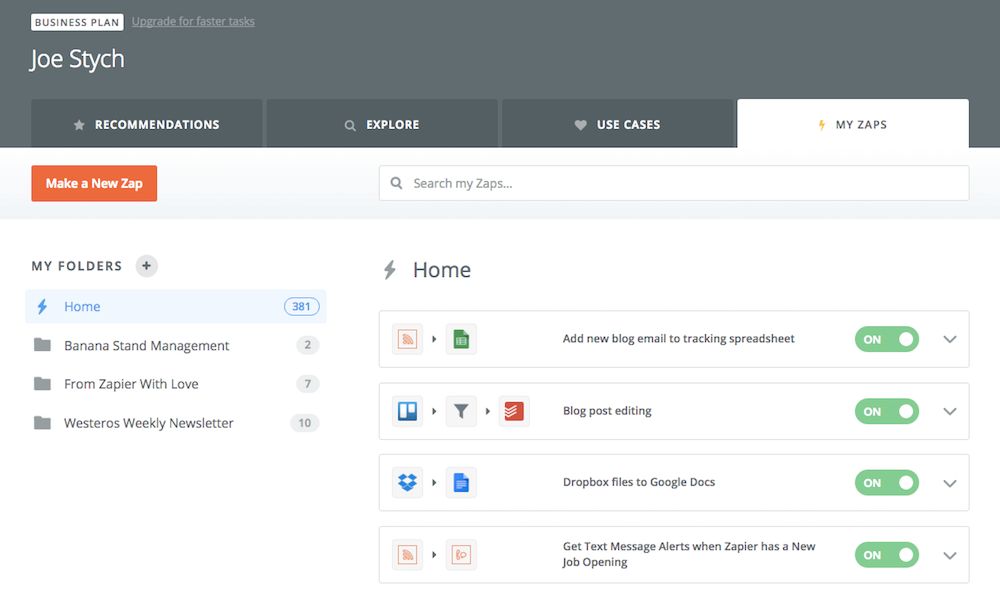Open the Westeros Weekly Newsletter folder
Image resolution: width=1000 pixels, height=593 pixels.
[x=148, y=423]
